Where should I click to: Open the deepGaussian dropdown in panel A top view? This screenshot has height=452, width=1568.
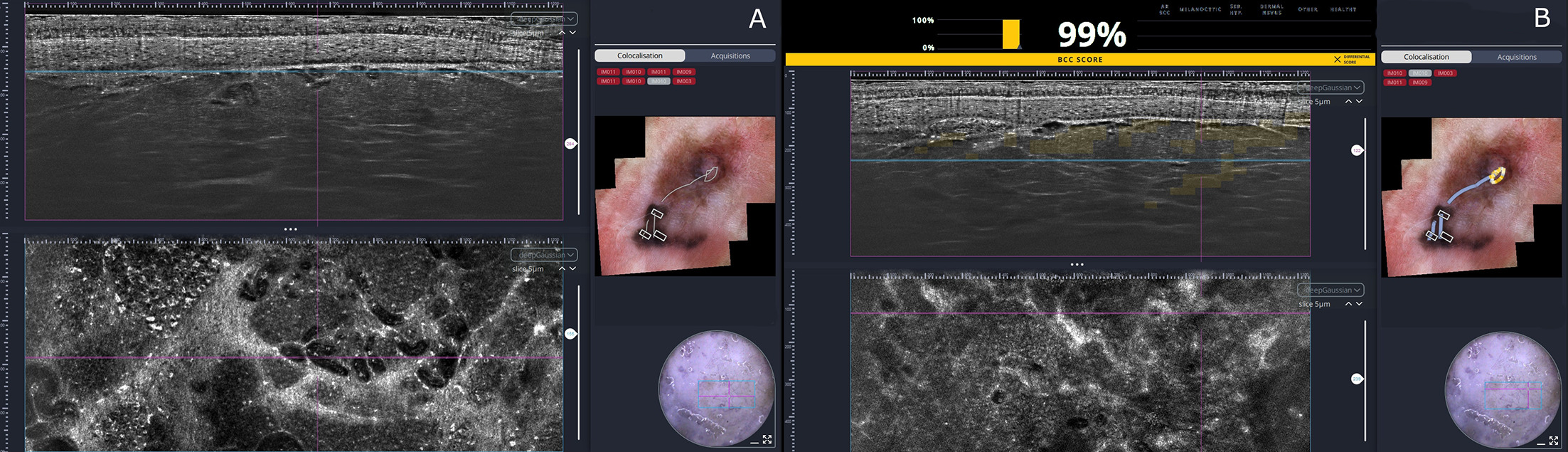(544, 19)
